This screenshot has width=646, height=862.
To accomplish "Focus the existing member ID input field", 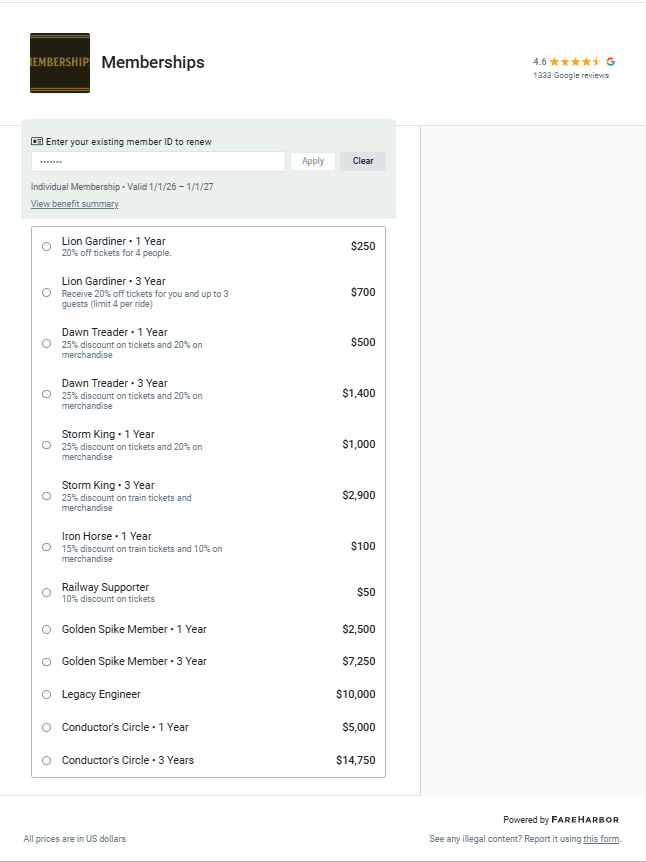I will (x=158, y=161).
